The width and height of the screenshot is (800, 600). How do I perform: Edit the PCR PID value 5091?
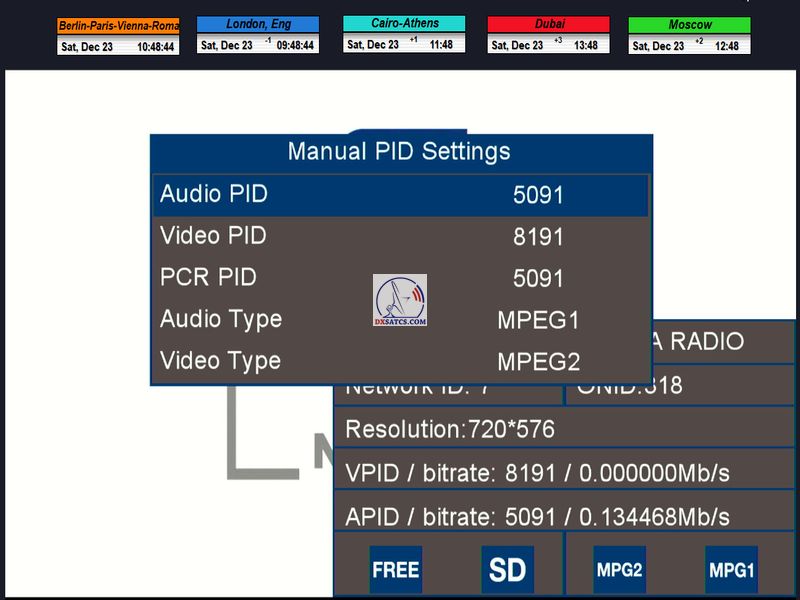click(538, 279)
